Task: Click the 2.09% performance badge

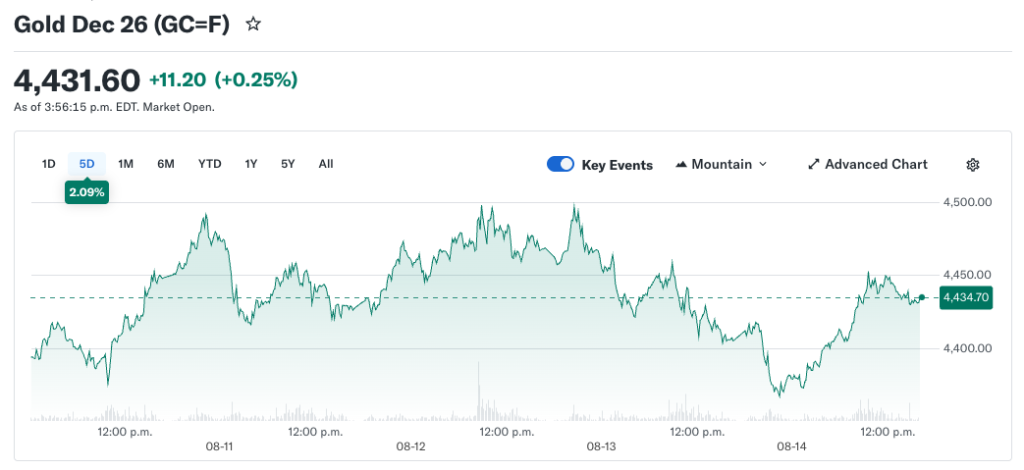Action: pyautogui.click(x=87, y=192)
